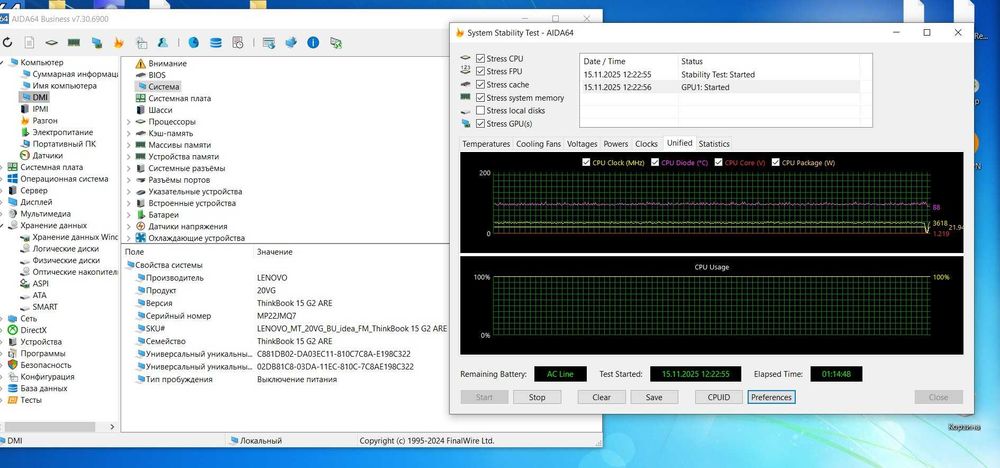Enable the Stress local disks checkbox

pyautogui.click(x=480, y=111)
